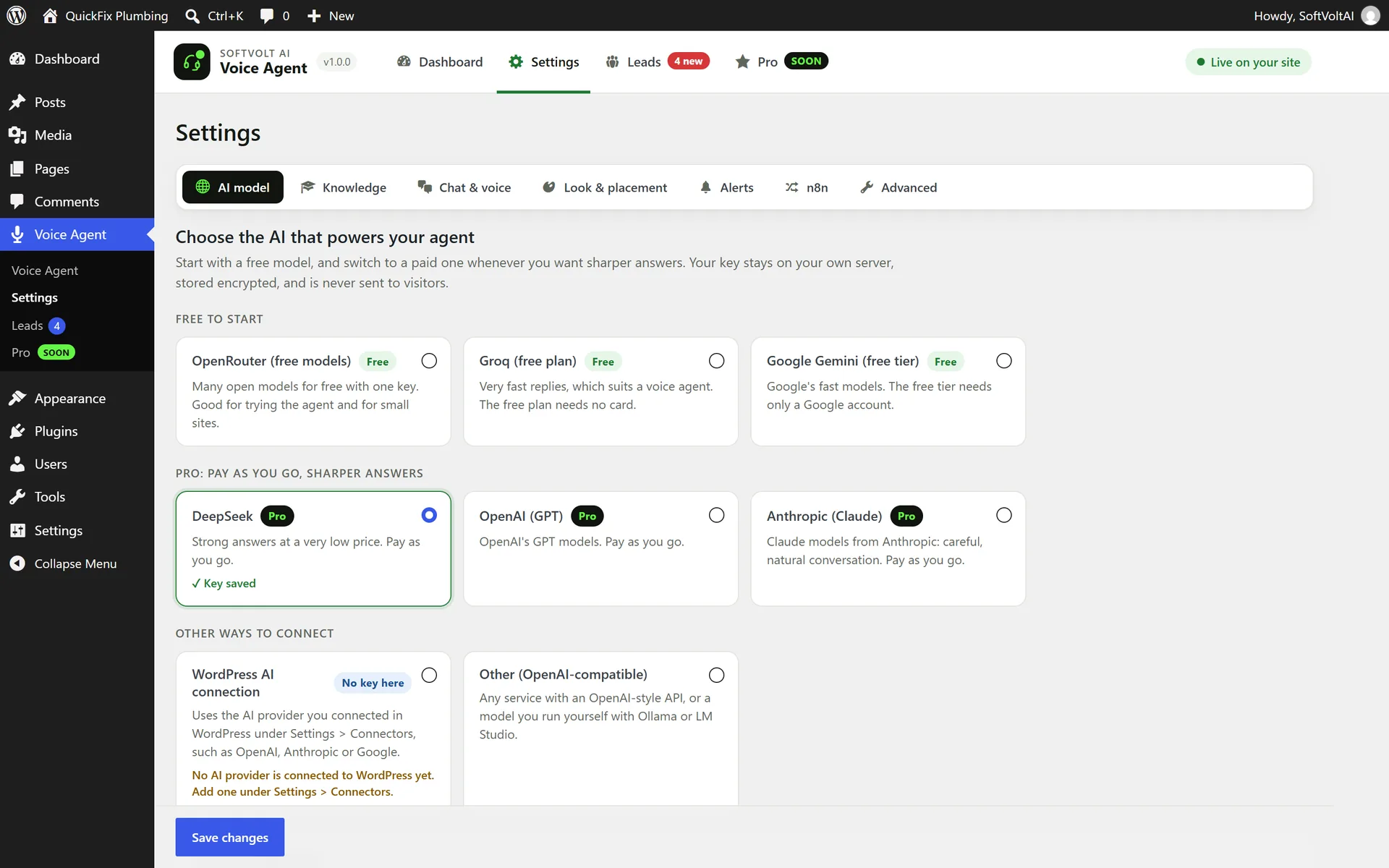
Task: Open the Pro SOON tab in header
Action: coord(781,62)
